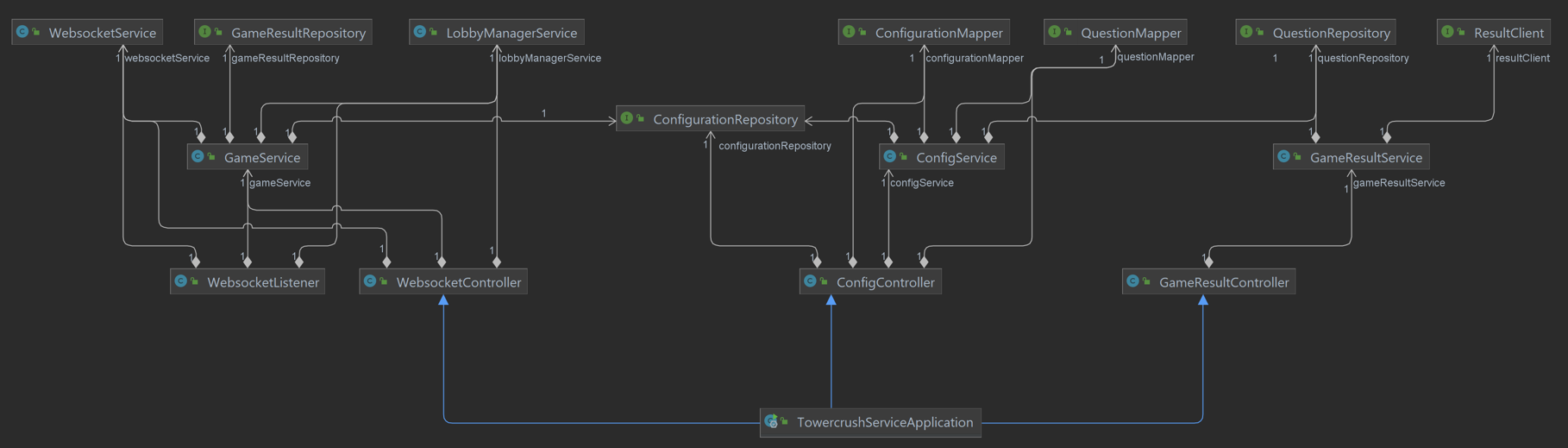The image size is (1568, 448).
Task: Click the lobbyManagerService field label
Action: pyautogui.click(x=550, y=58)
